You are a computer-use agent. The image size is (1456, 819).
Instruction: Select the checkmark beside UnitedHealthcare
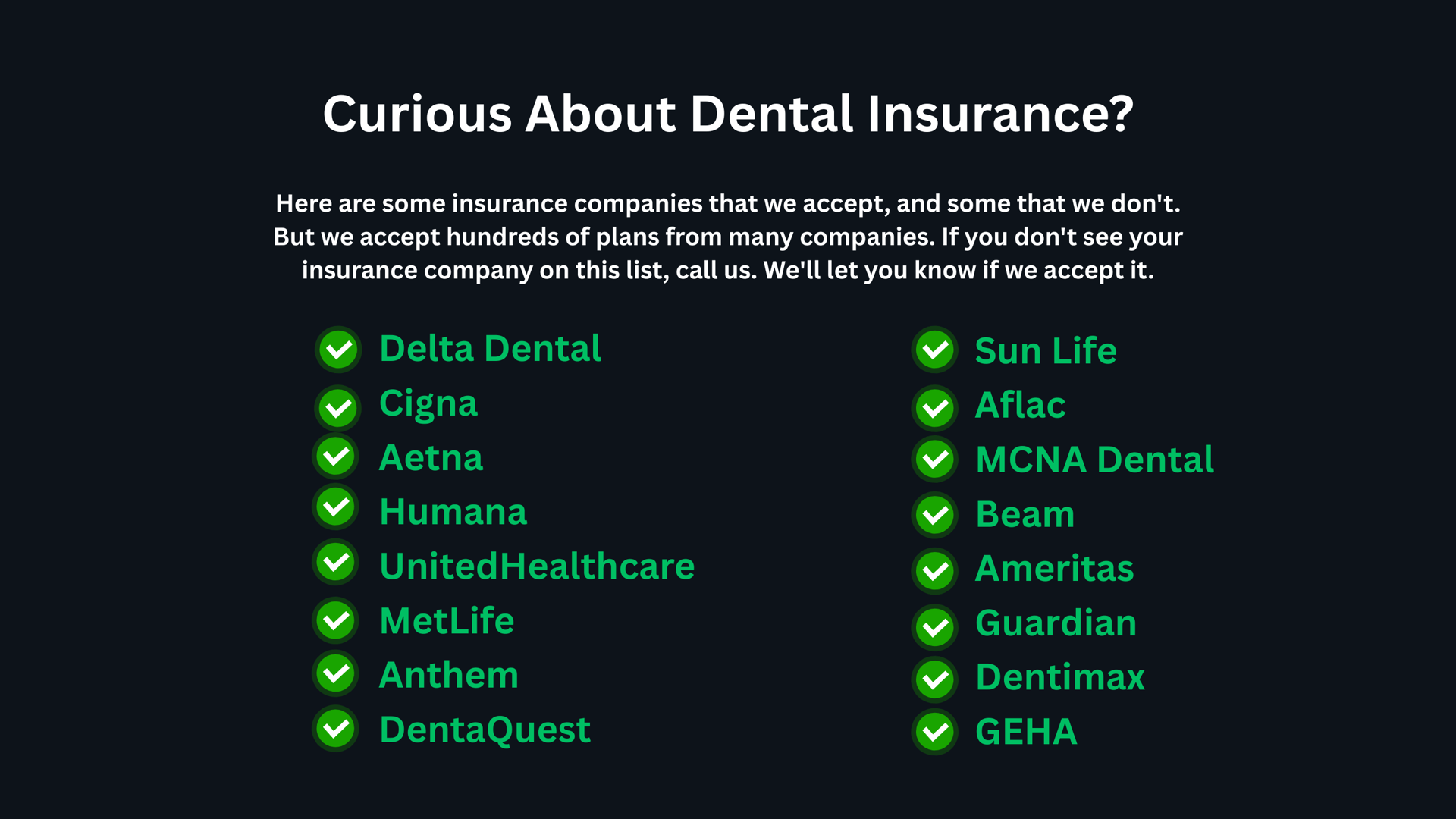tap(336, 562)
